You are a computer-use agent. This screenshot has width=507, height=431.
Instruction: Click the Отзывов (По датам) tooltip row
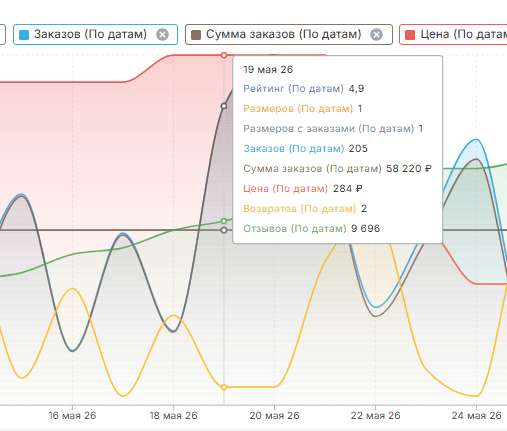click(x=311, y=229)
